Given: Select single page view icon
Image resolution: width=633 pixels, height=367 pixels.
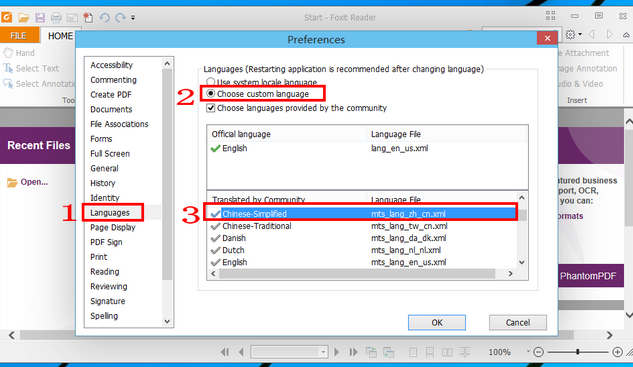Looking at the screenshot, I should pyautogui.click(x=413, y=352).
